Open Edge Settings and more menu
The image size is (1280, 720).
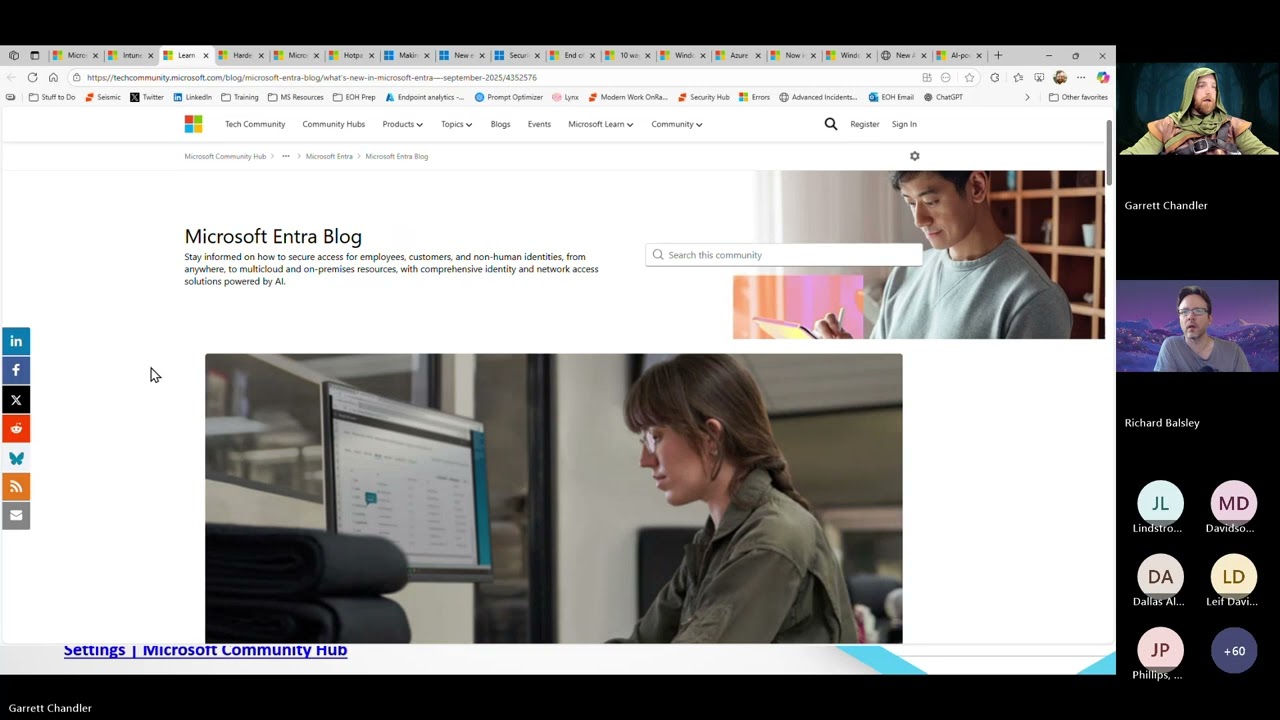[1081, 77]
